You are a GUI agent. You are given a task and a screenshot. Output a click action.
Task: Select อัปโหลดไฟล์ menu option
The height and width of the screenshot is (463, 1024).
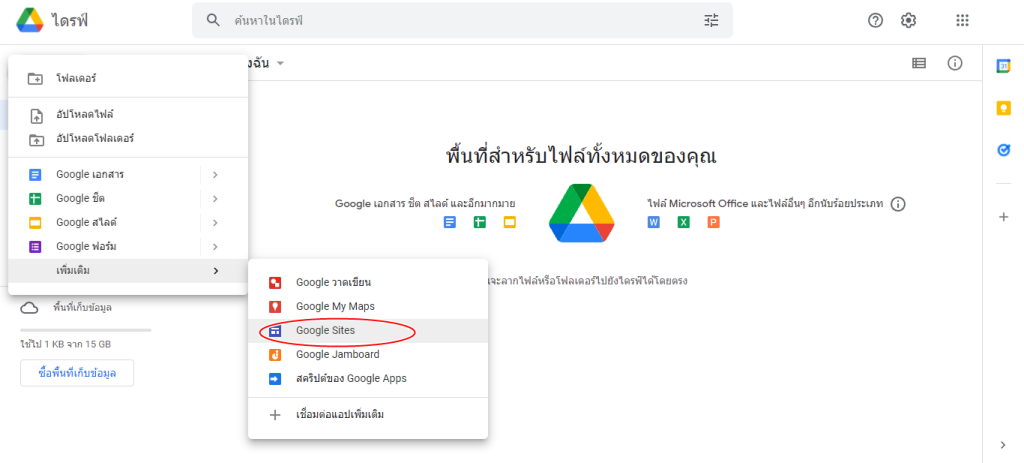[x=84, y=115]
